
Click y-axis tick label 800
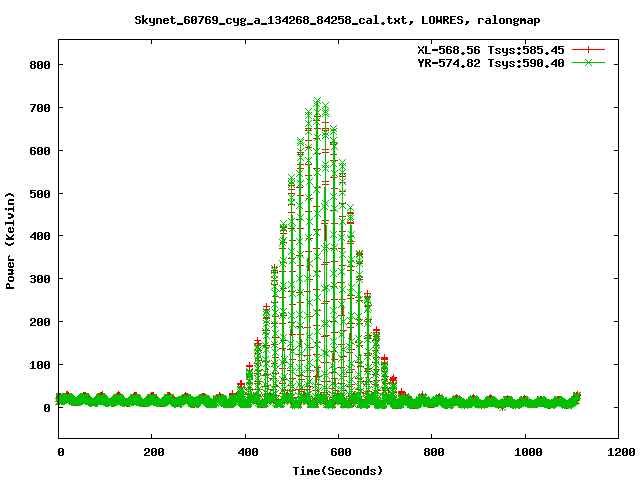pyautogui.click(x=40, y=65)
